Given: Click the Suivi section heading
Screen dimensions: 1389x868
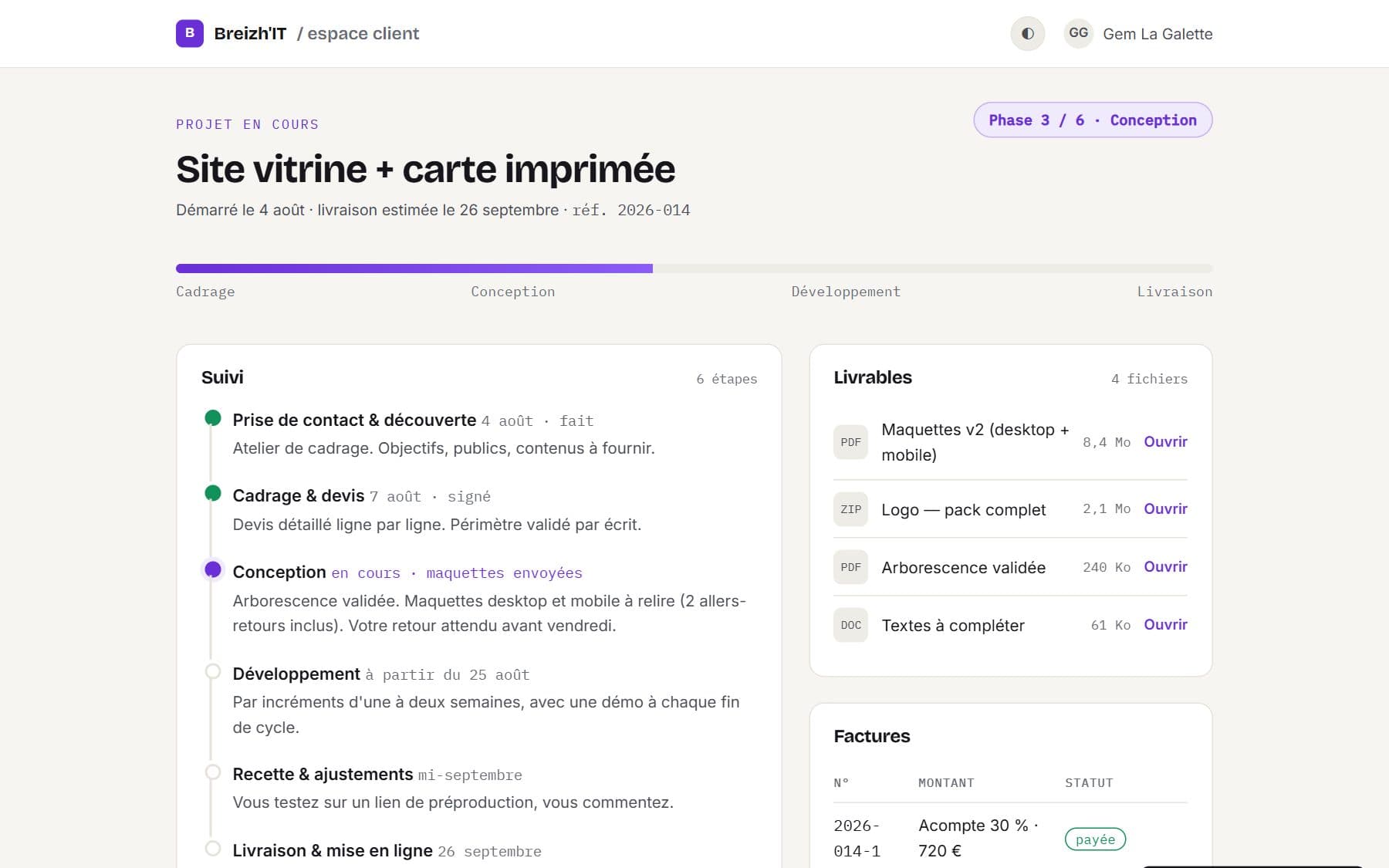Looking at the screenshot, I should click(x=222, y=377).
